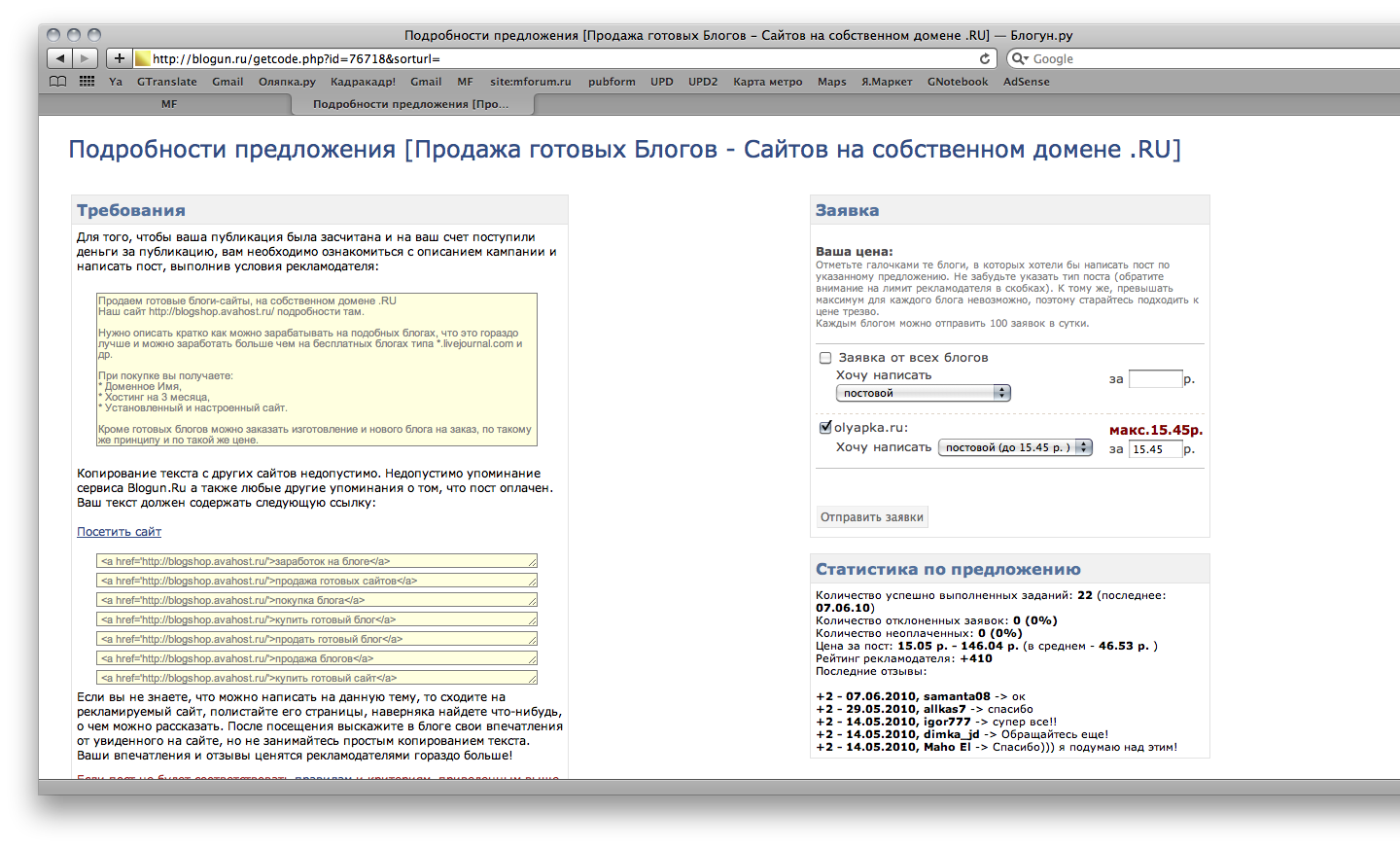This screenshot has width=1400, height=848.
Task: Open the Maps bookmark
Action: coord(832,82)
